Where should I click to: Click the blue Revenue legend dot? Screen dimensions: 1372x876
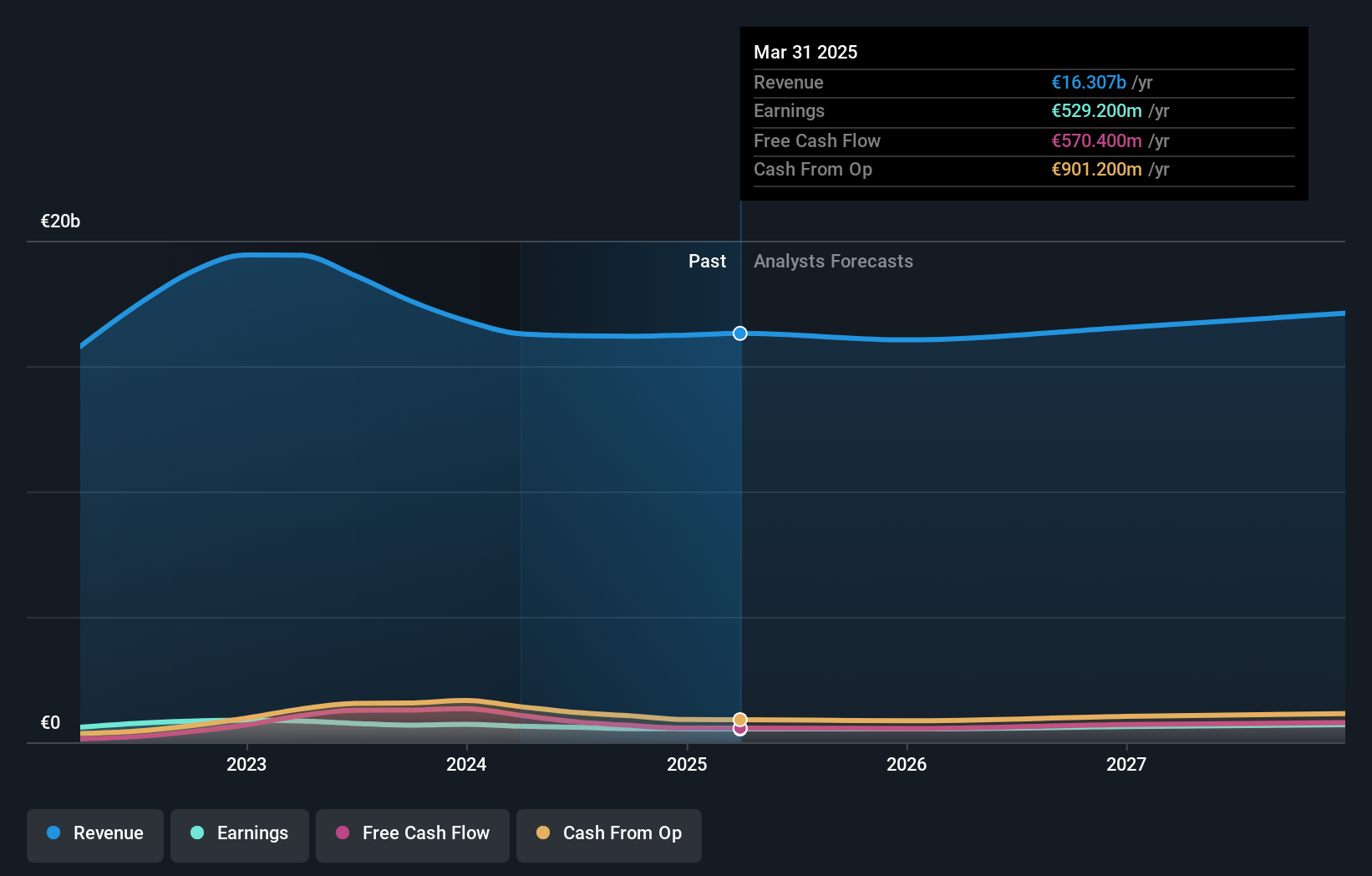pos(52,833)
